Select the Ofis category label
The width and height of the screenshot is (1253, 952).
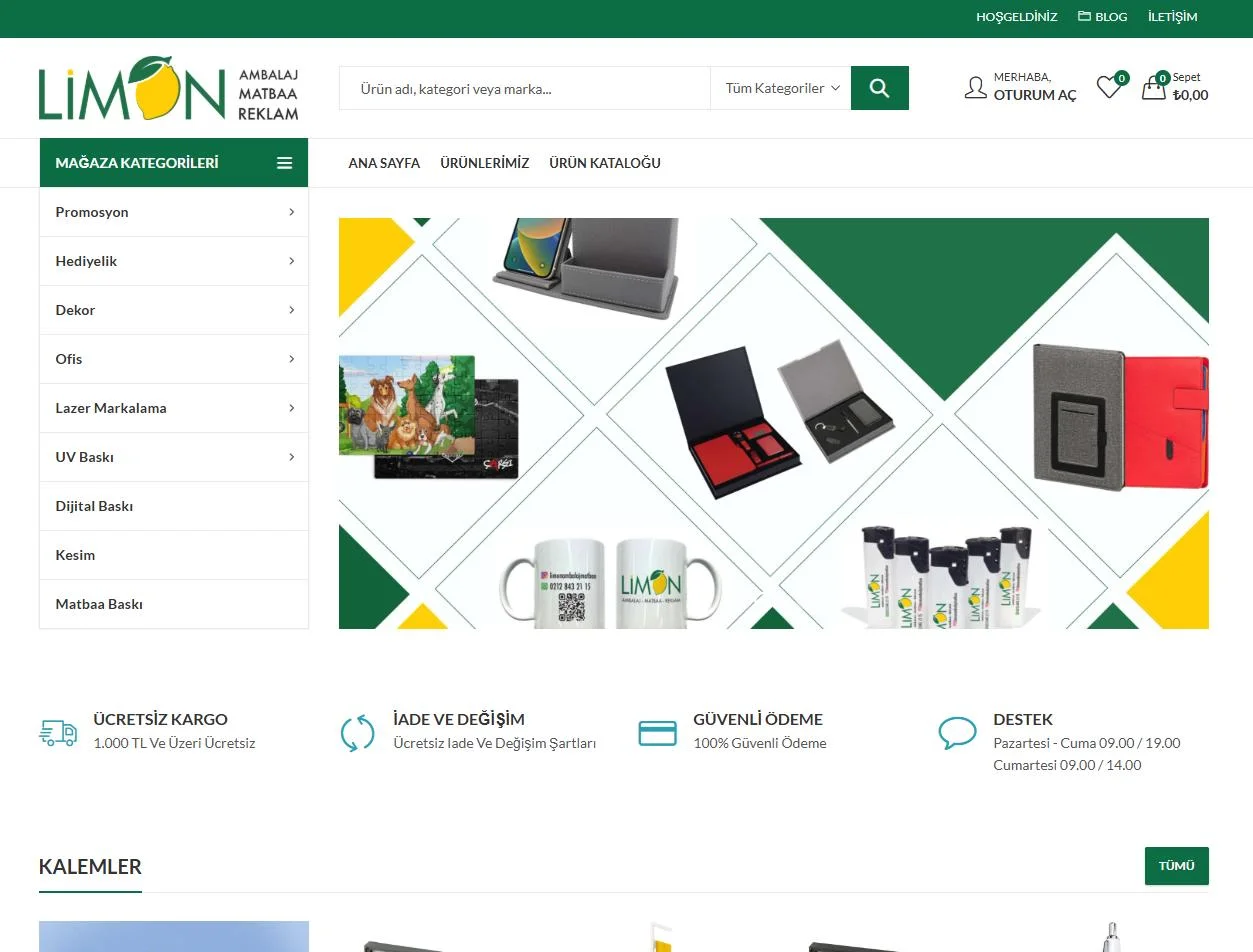tap(69, 359)
